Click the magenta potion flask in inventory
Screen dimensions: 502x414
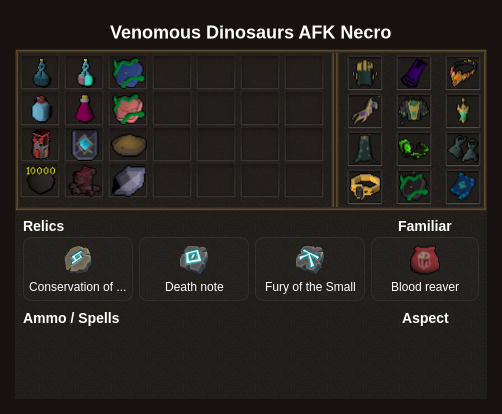tap(84, 109)
